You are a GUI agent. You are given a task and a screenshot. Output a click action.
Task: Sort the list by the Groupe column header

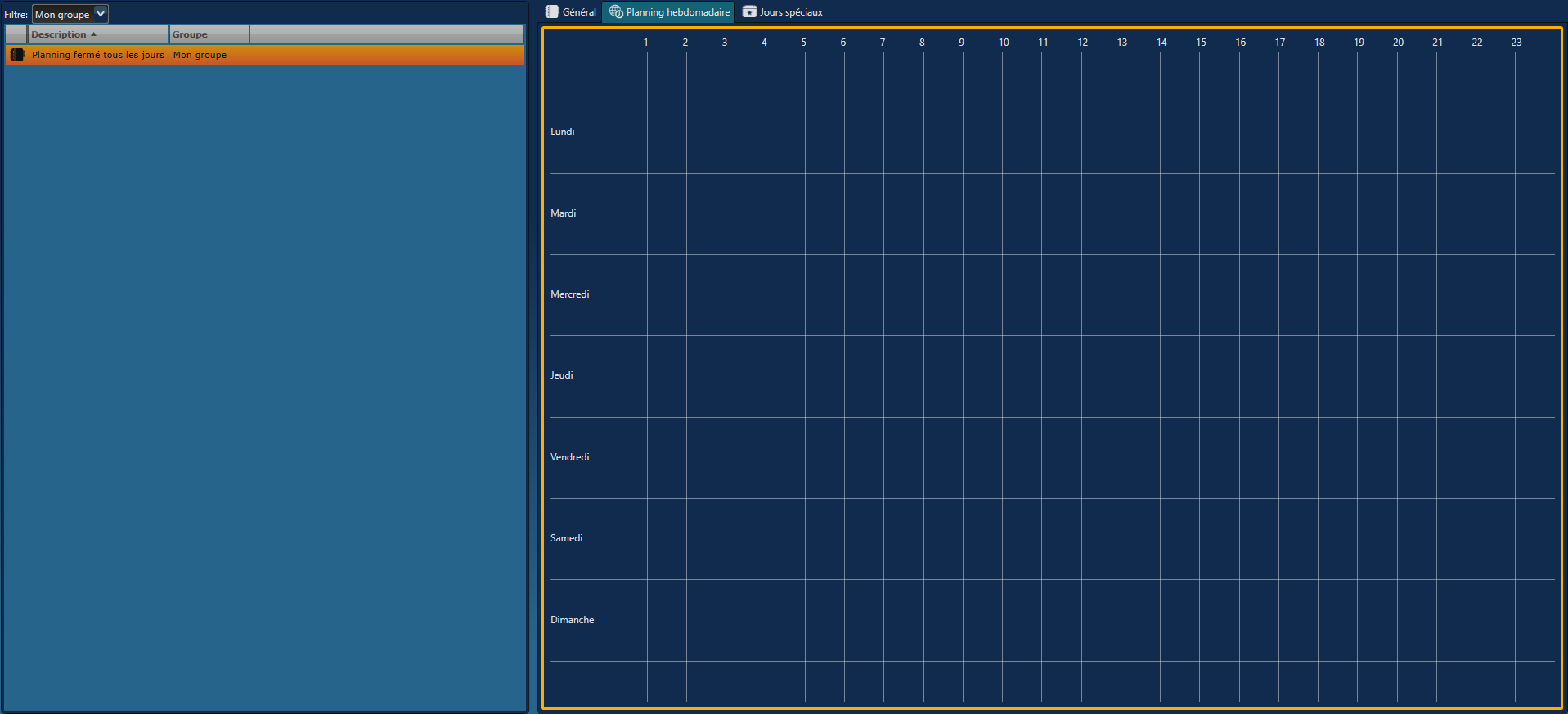click(x=209, y=34)
